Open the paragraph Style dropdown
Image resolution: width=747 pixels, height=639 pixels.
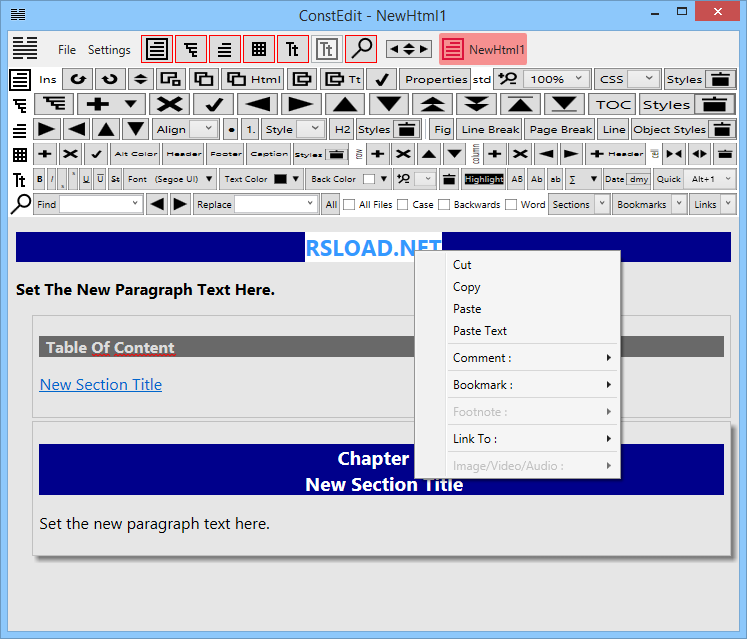[x=309, y=129]
